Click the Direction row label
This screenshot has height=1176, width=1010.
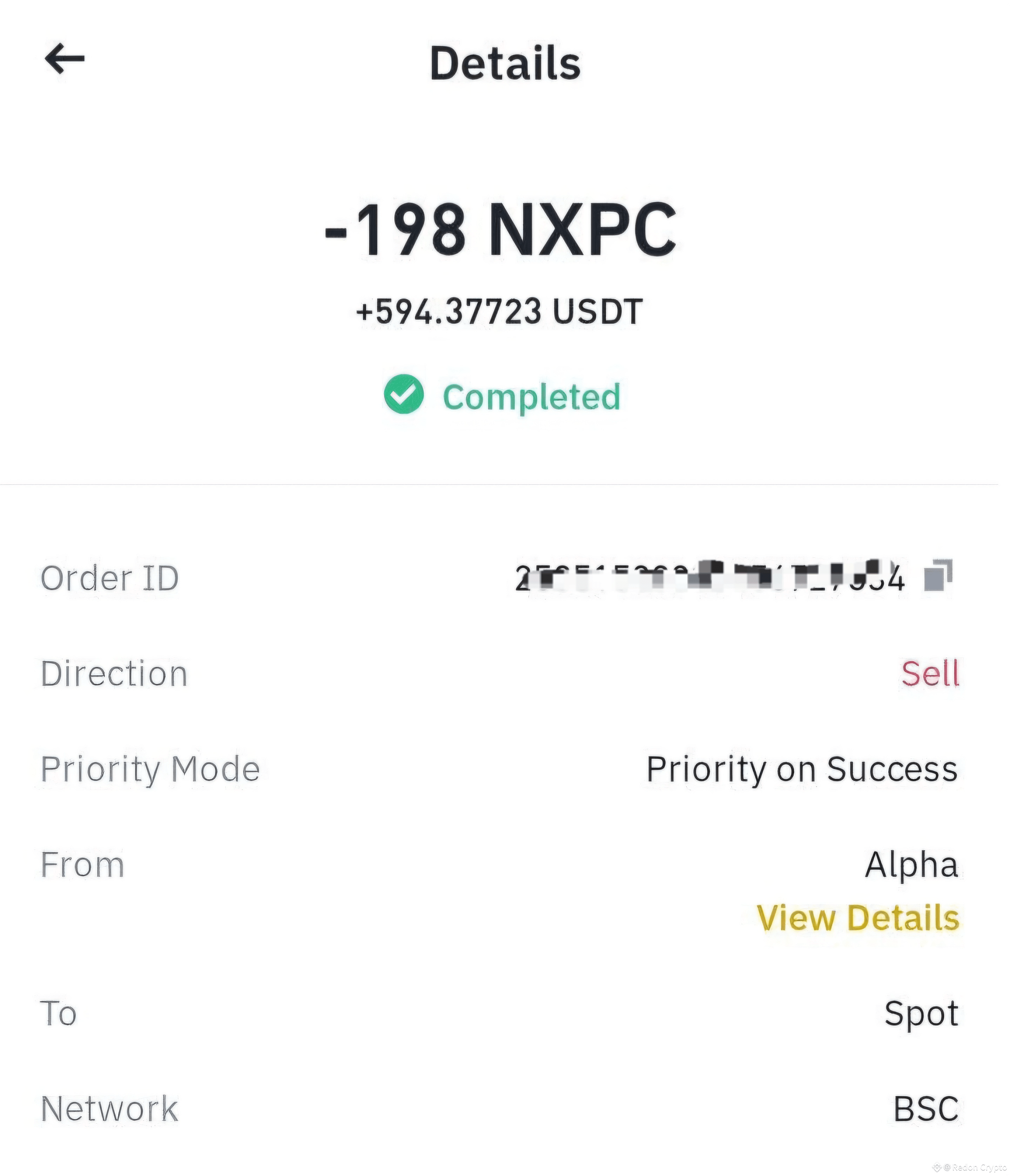pyautogui.click(x=114, y=674)
